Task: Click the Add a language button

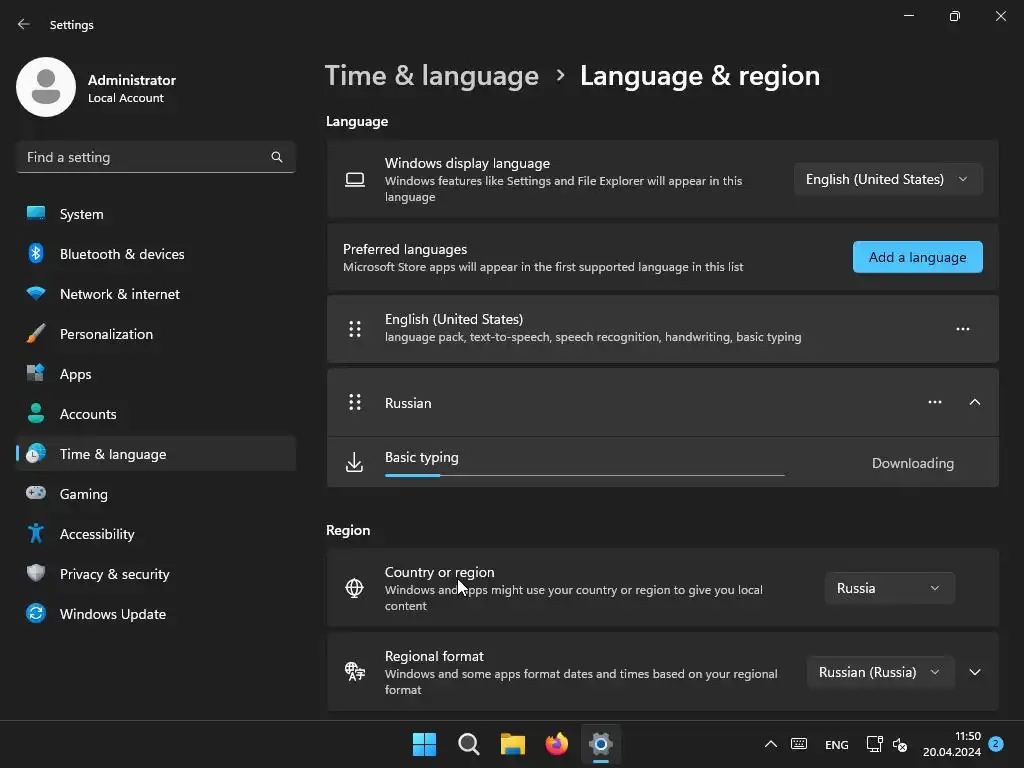Action: tap(917, 257)
